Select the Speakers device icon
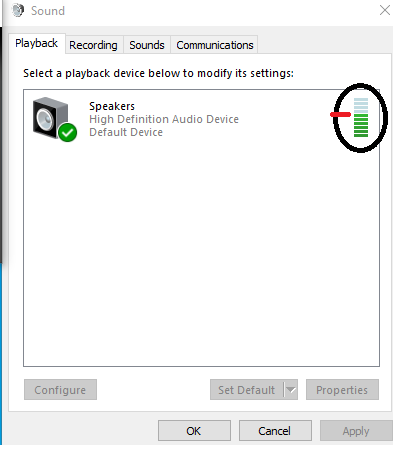This screenshot has width=393, height=460. 54,119
